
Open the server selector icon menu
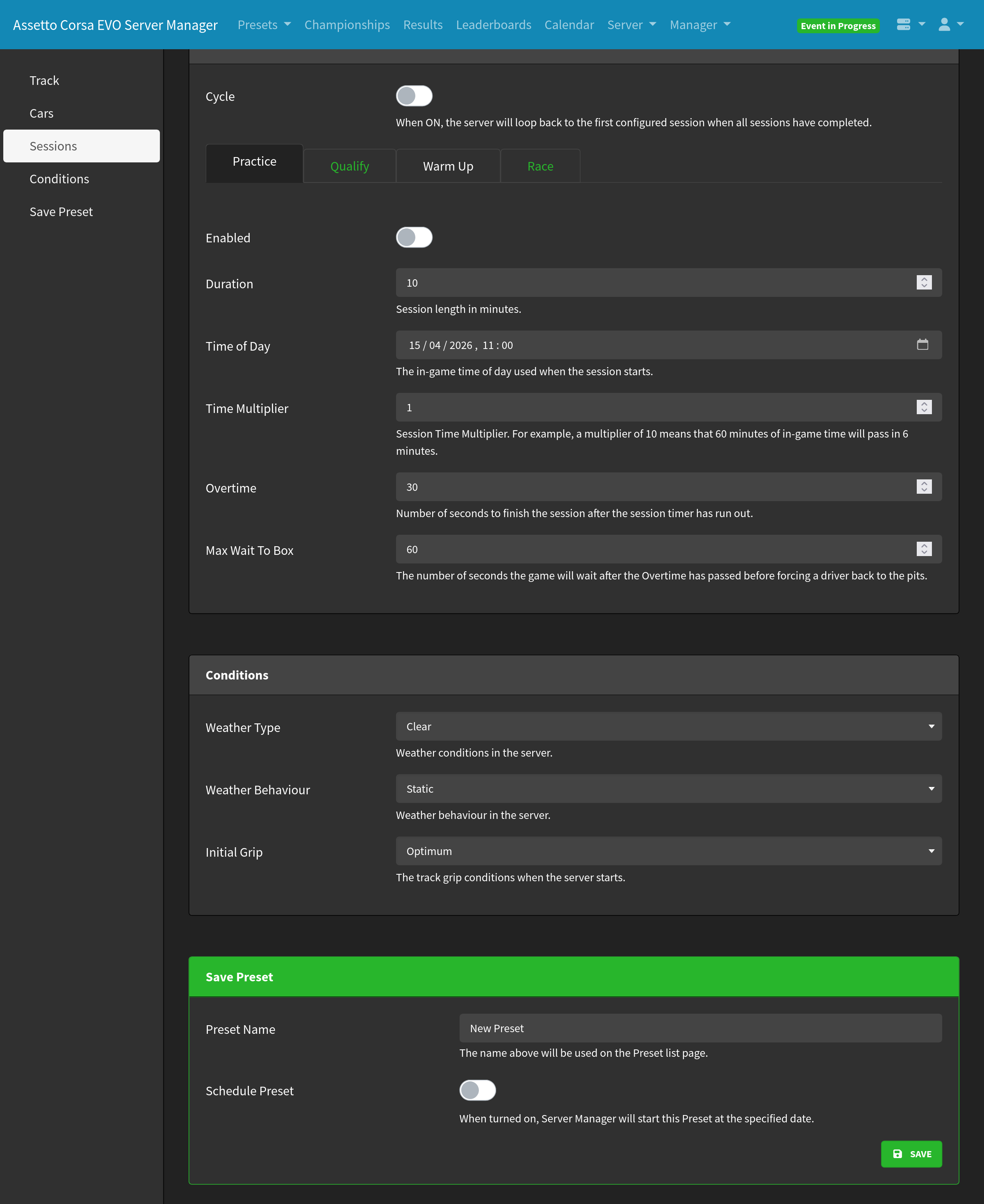[910, 24]
